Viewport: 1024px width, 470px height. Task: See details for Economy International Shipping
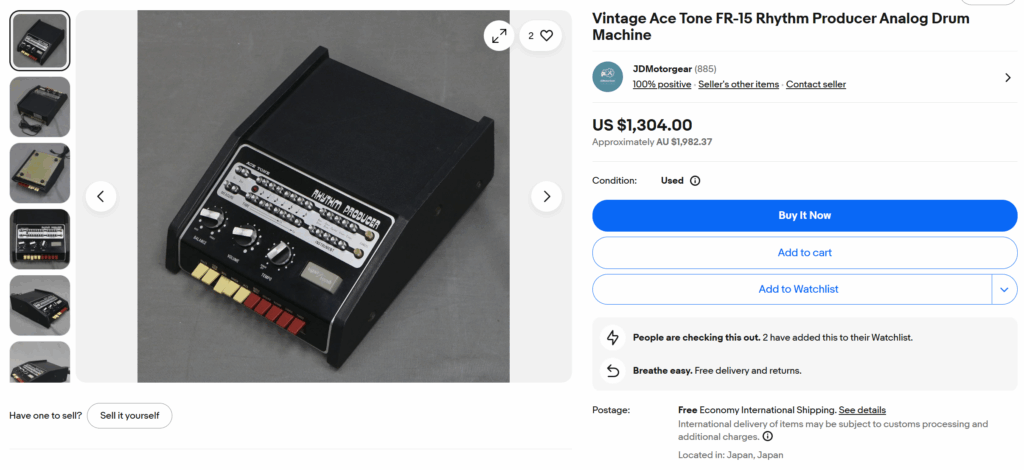[861, 410]
